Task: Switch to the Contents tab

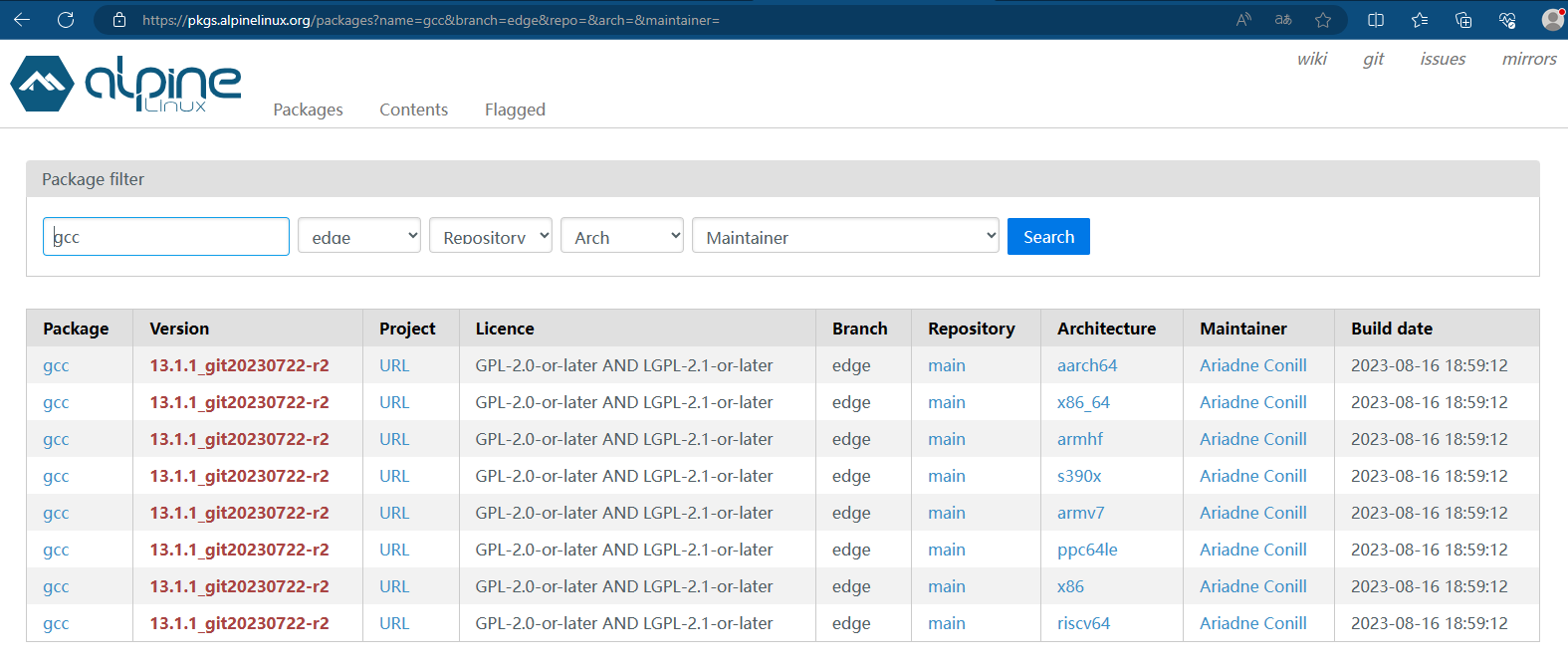Action: (413, 110)
